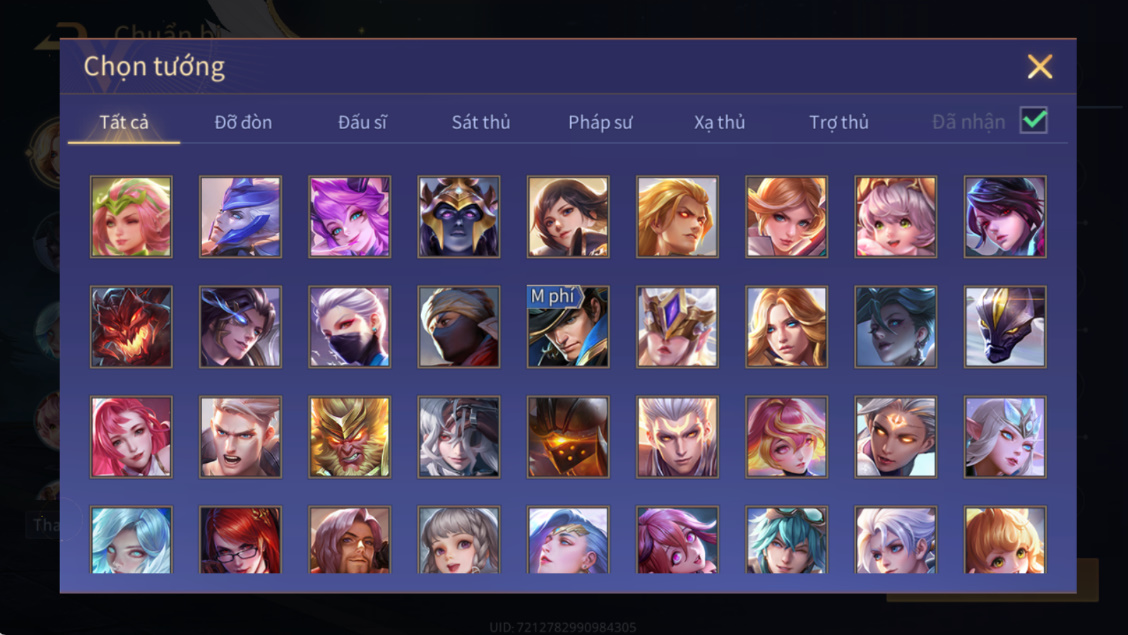The image size is (1128, 635).
Task: Choose the dark helmeted hero with glowing purple eyes
Action: 459,216
